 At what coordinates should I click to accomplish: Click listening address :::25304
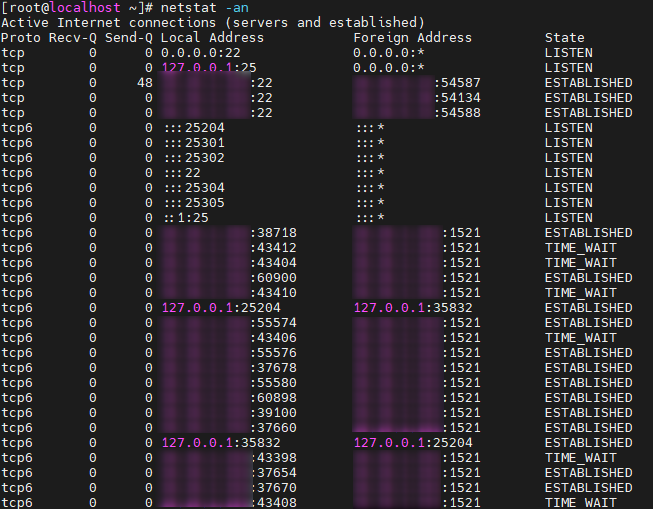coord(194,188)
